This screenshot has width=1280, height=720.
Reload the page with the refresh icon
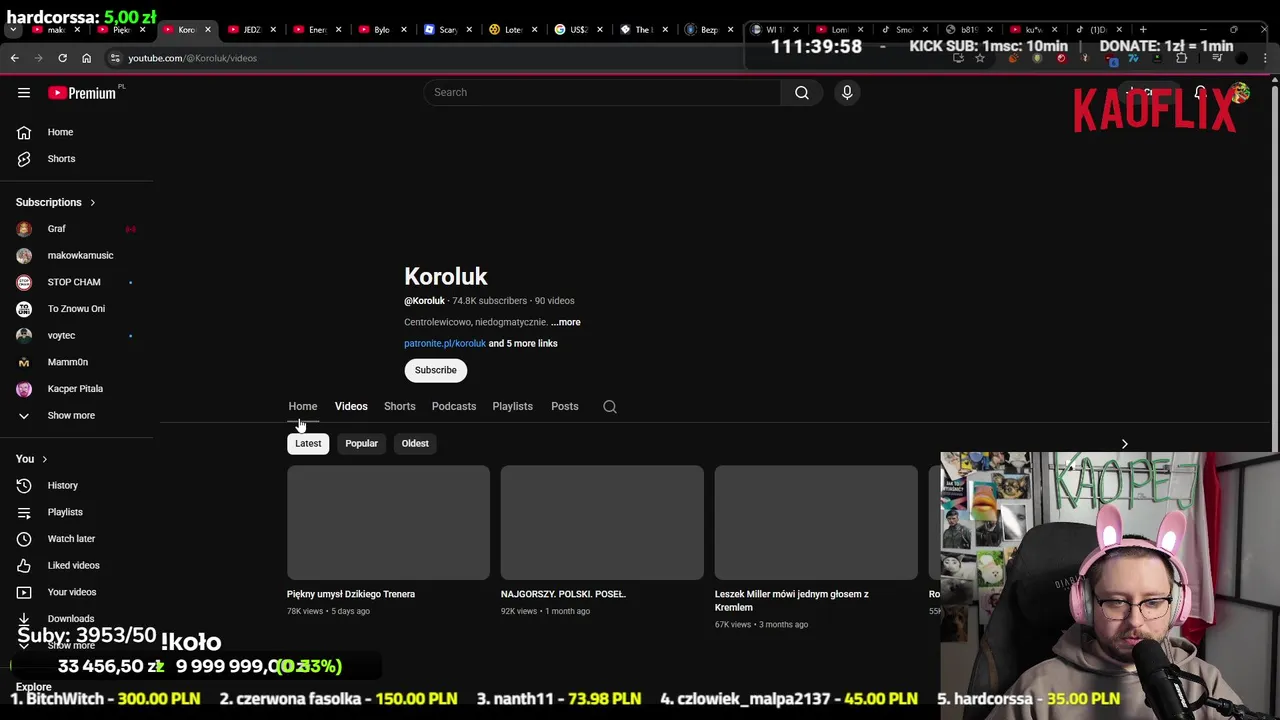[x=62, y=58]
